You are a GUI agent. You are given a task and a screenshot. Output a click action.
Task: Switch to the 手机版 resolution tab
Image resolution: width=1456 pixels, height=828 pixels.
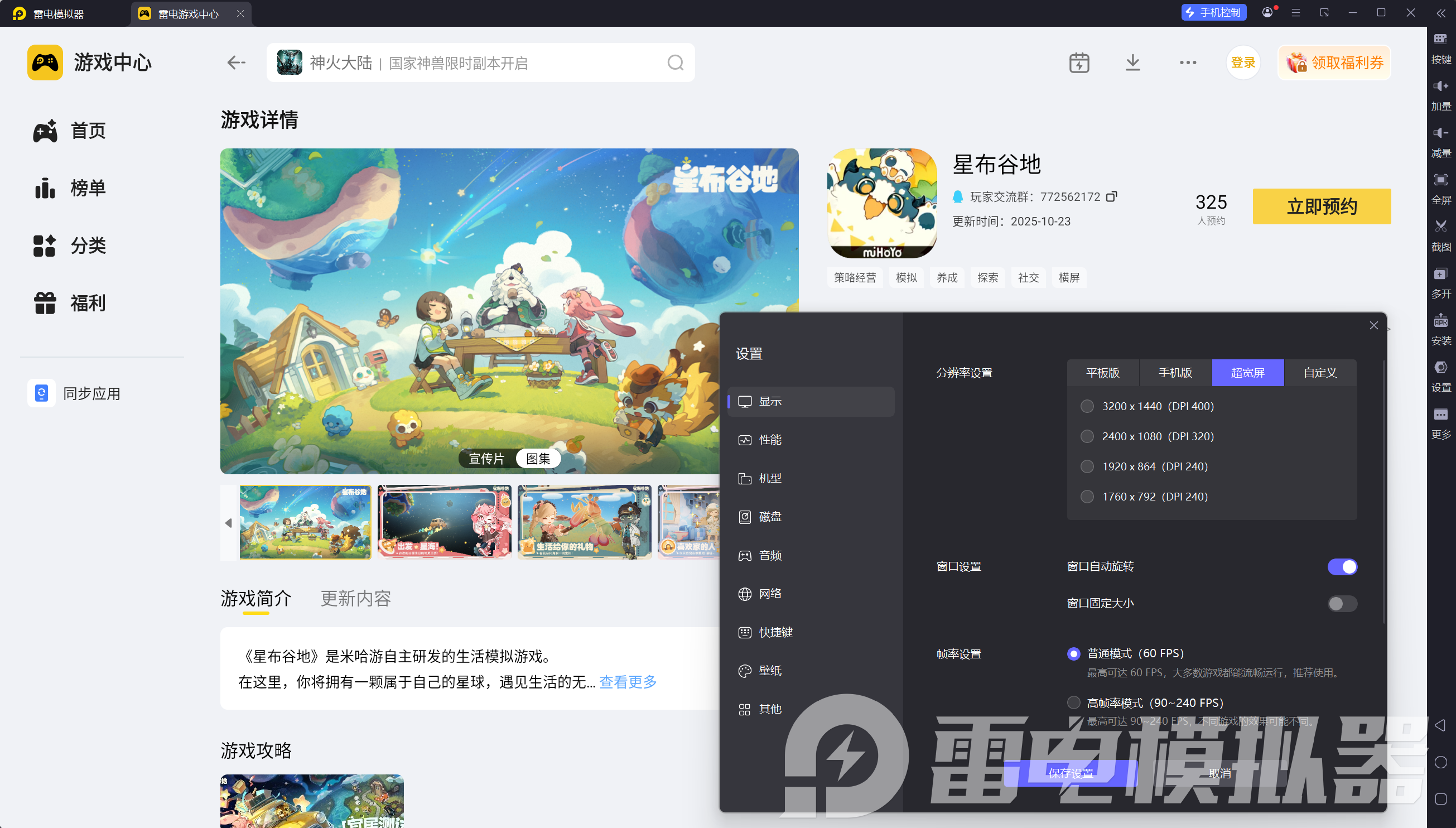tap(1175, 373)
